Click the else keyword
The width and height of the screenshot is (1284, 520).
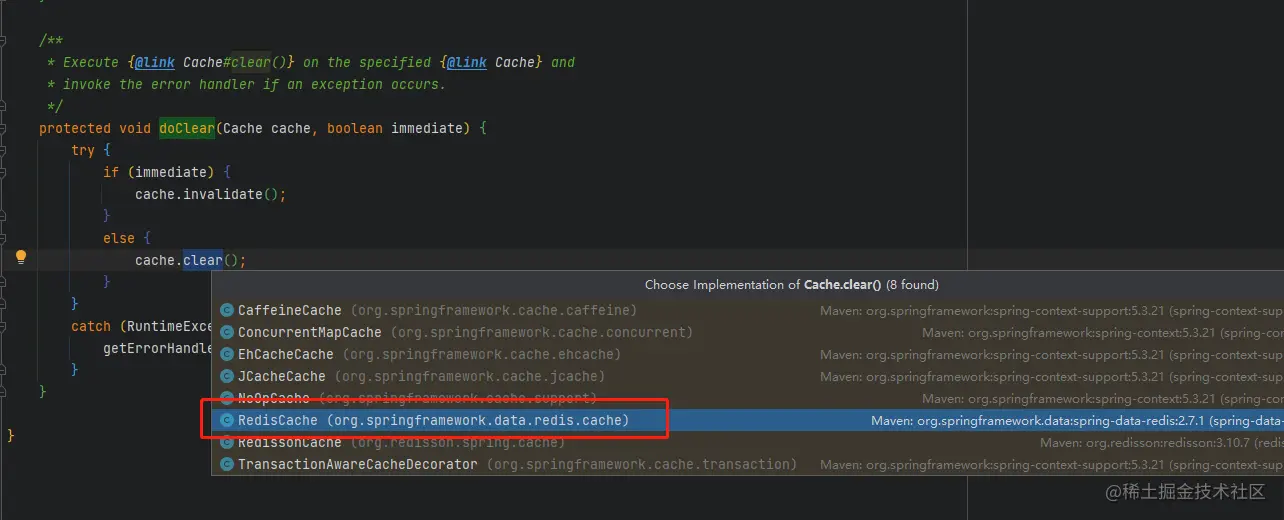click(x=119, y=238)
